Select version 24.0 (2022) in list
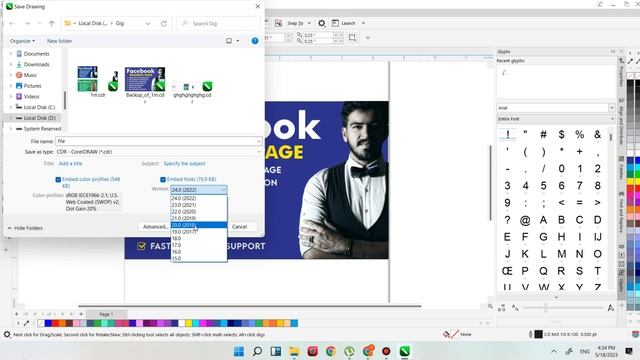Viewport: 640px width, 360px height. [x=199, y=198]
